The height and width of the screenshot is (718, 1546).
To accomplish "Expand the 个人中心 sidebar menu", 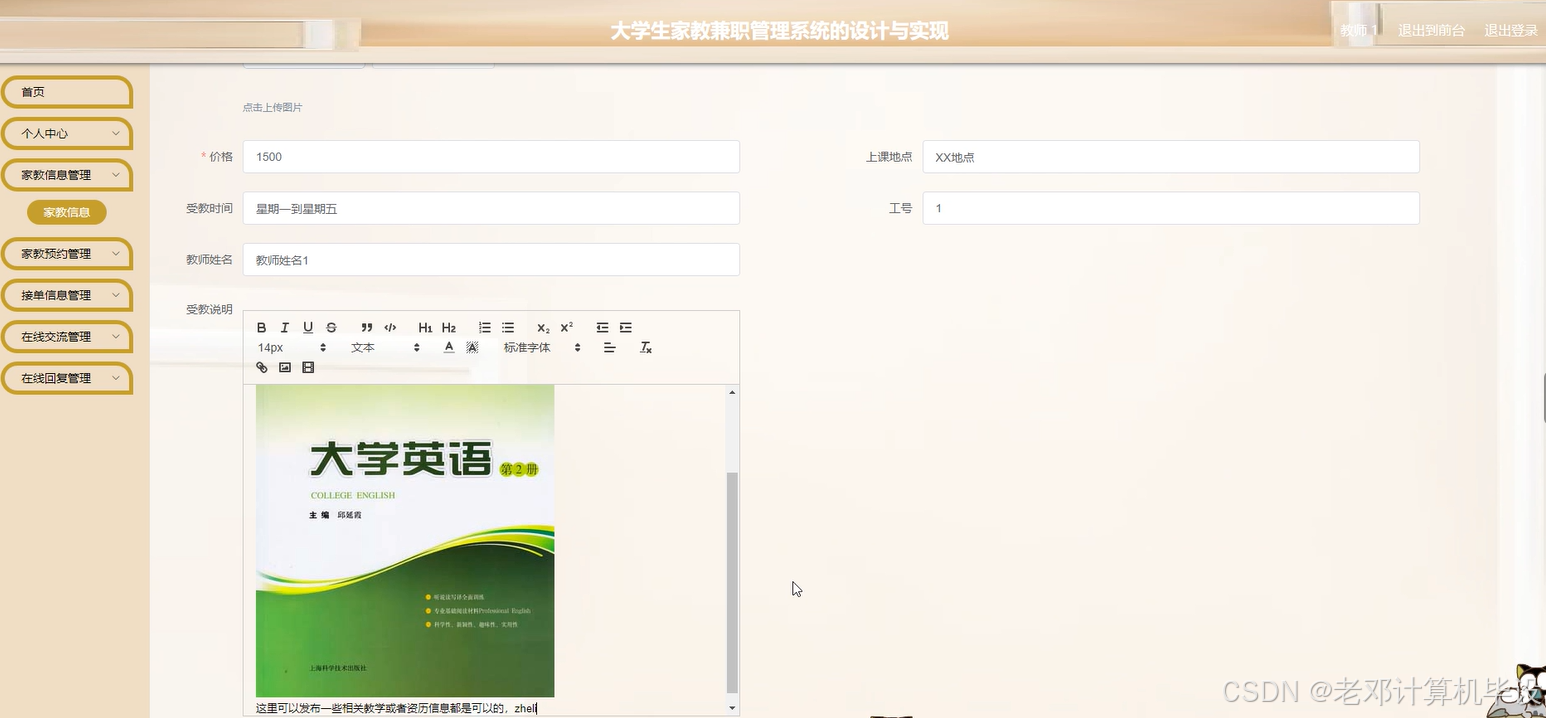I will coord(66,133).
